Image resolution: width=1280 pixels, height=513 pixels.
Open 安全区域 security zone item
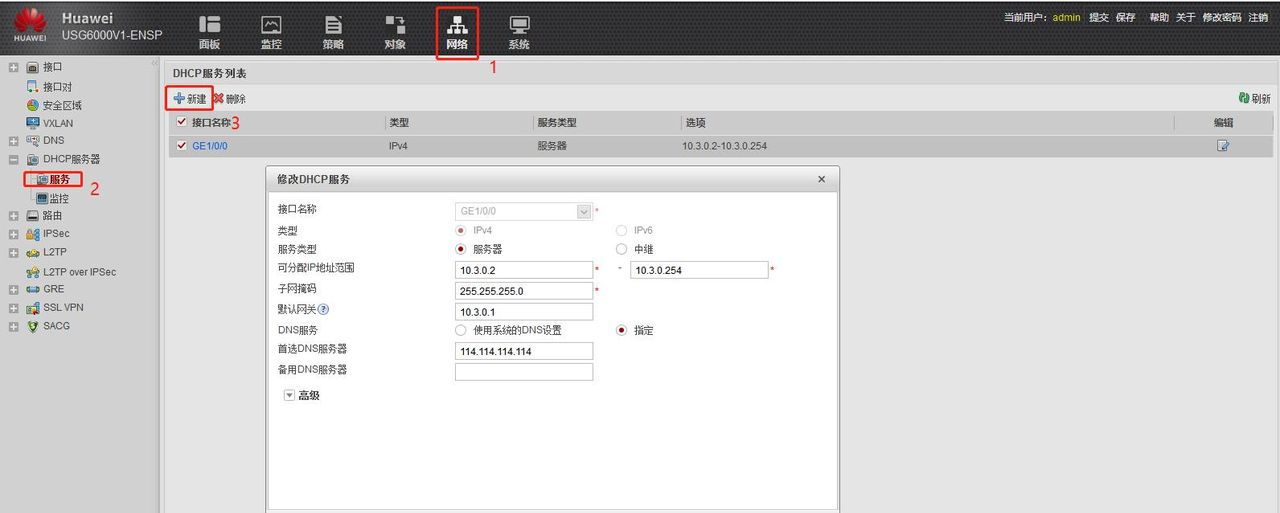pos(62,105)
